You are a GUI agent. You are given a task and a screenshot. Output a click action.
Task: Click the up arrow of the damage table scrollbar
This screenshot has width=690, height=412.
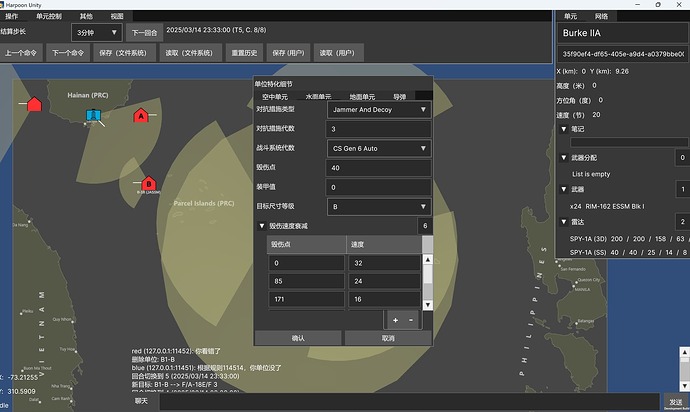click(427, 260)
